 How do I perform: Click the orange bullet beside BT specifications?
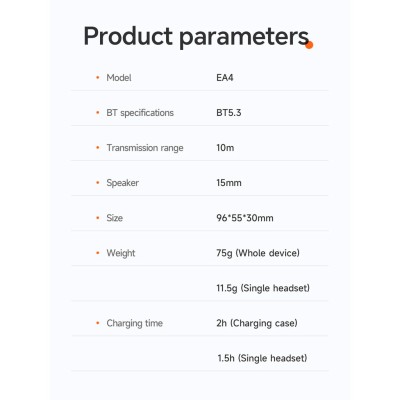pyautogui.click(x=98, y=113)
